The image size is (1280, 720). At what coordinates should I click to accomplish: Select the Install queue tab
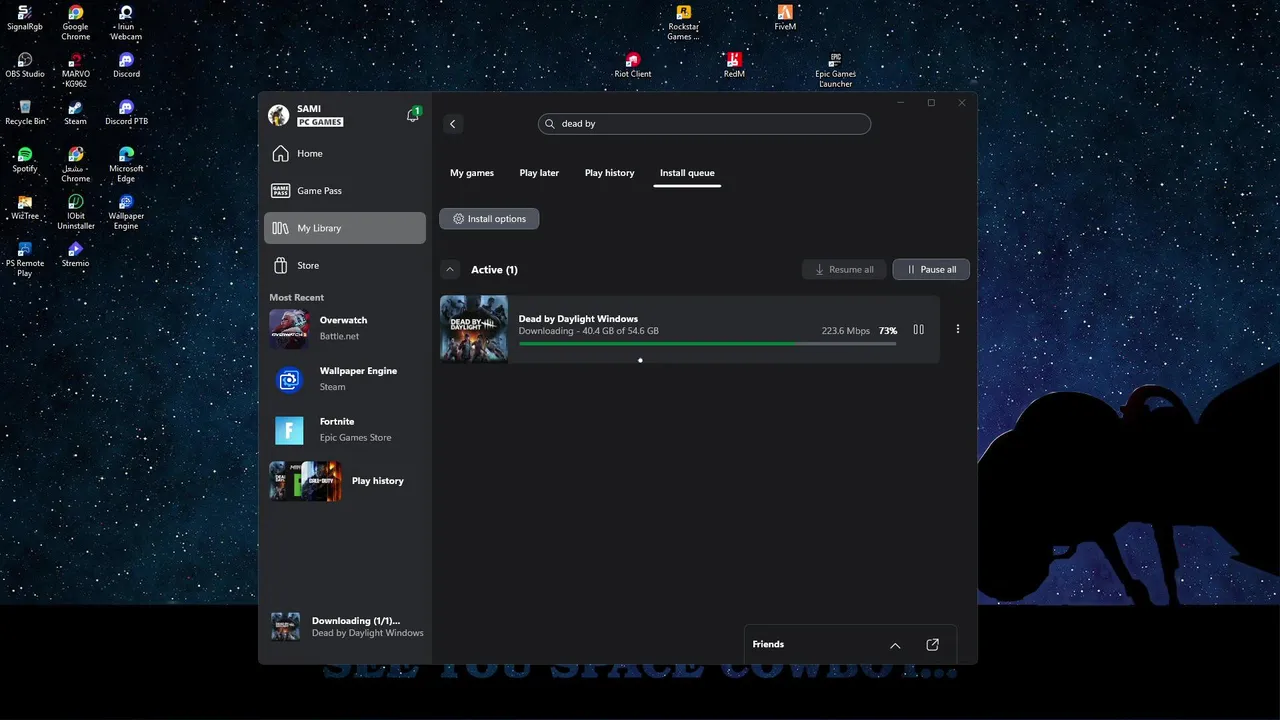[x=687, y=173]
